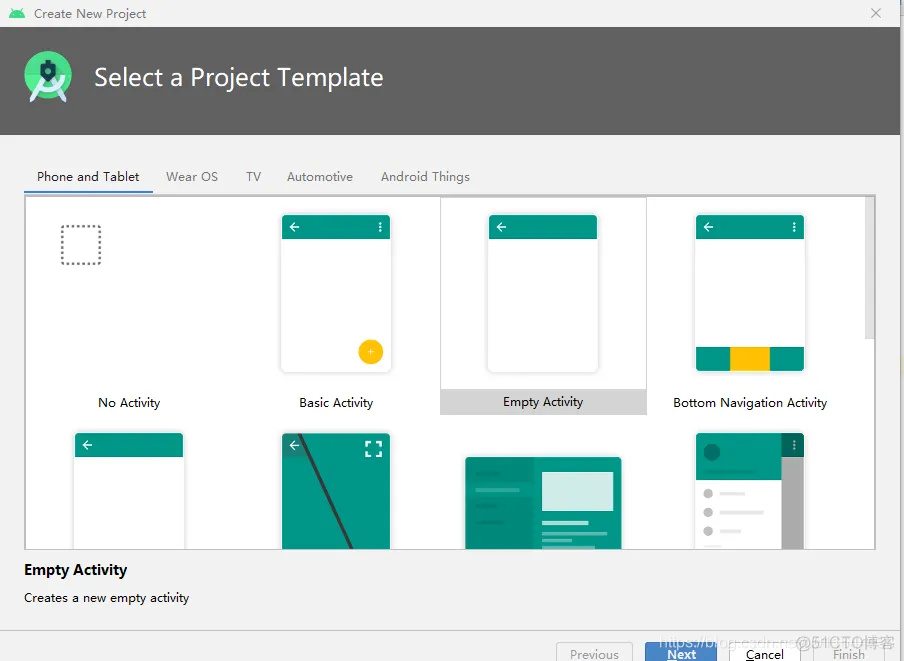Screen dimensions: 904x661
Task: Click the Next button
Action: coord(681,652)
